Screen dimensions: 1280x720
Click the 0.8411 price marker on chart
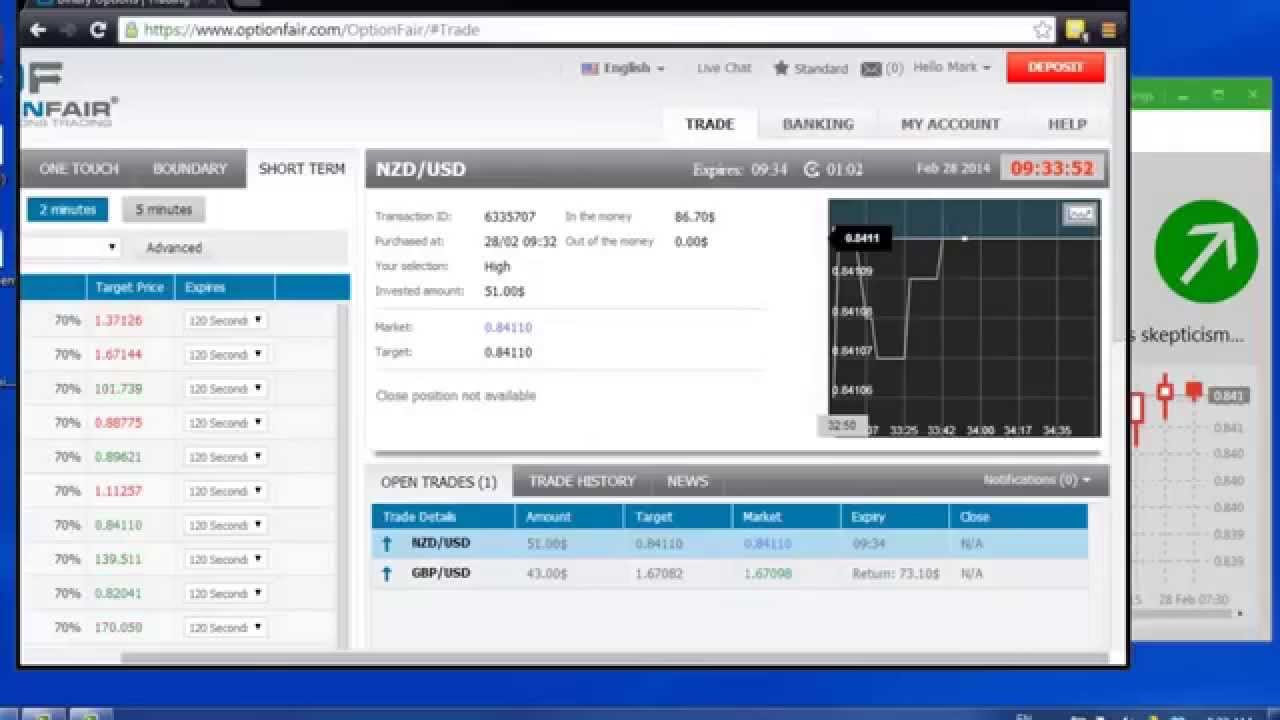[x=862, y=239]
